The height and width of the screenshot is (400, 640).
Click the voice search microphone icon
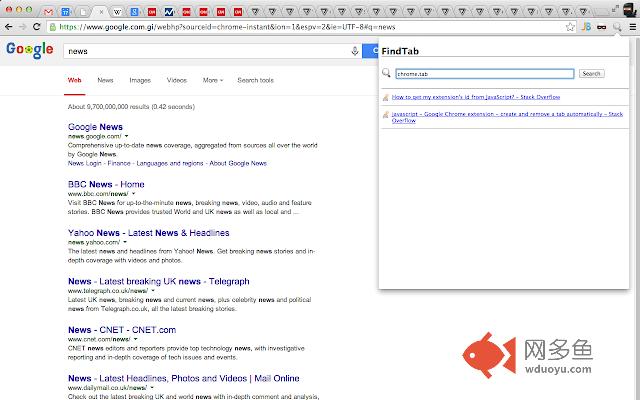pos(355,50)
